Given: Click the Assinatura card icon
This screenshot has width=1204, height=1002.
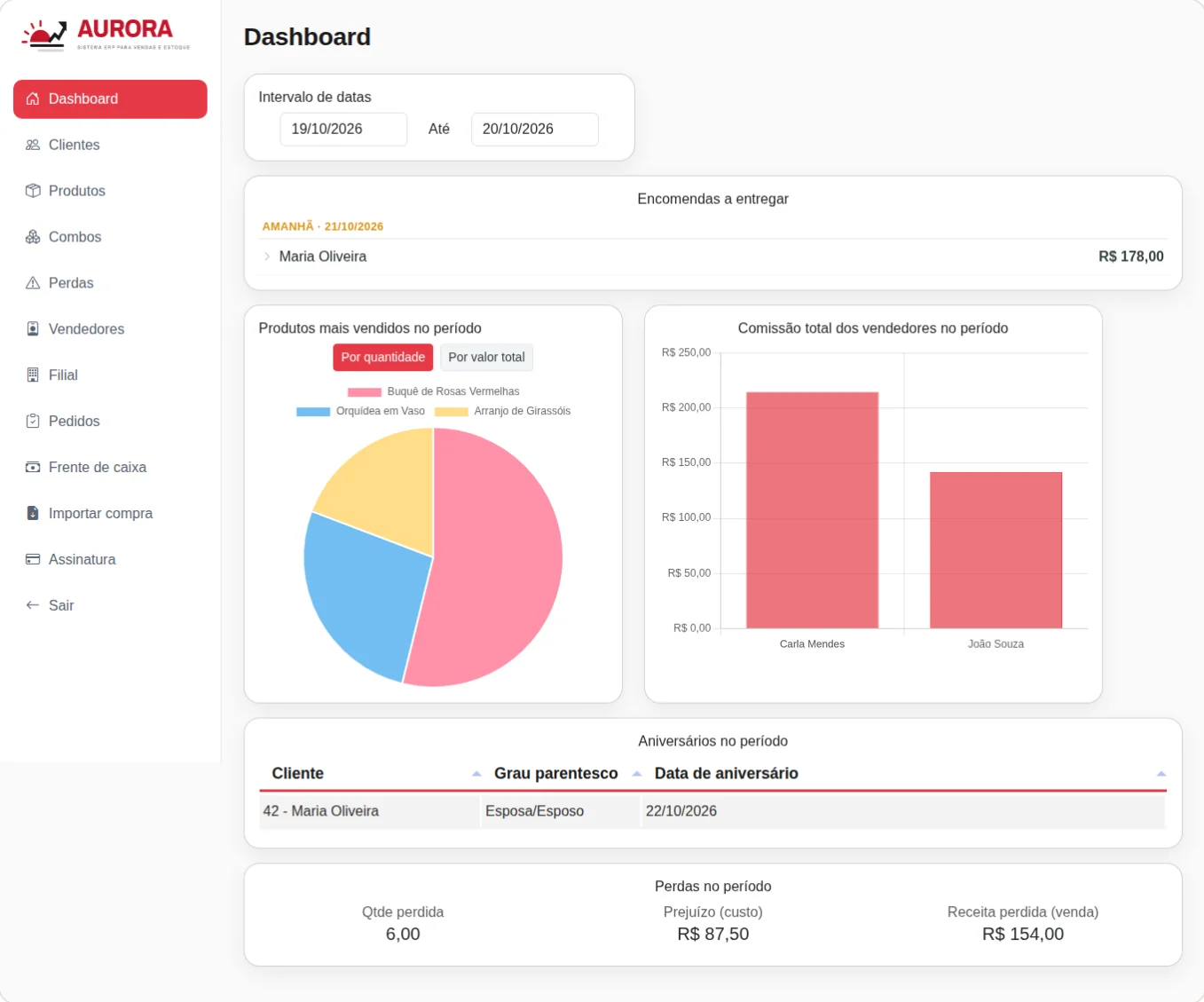Looking at the screenshot, I should point(33,560).
